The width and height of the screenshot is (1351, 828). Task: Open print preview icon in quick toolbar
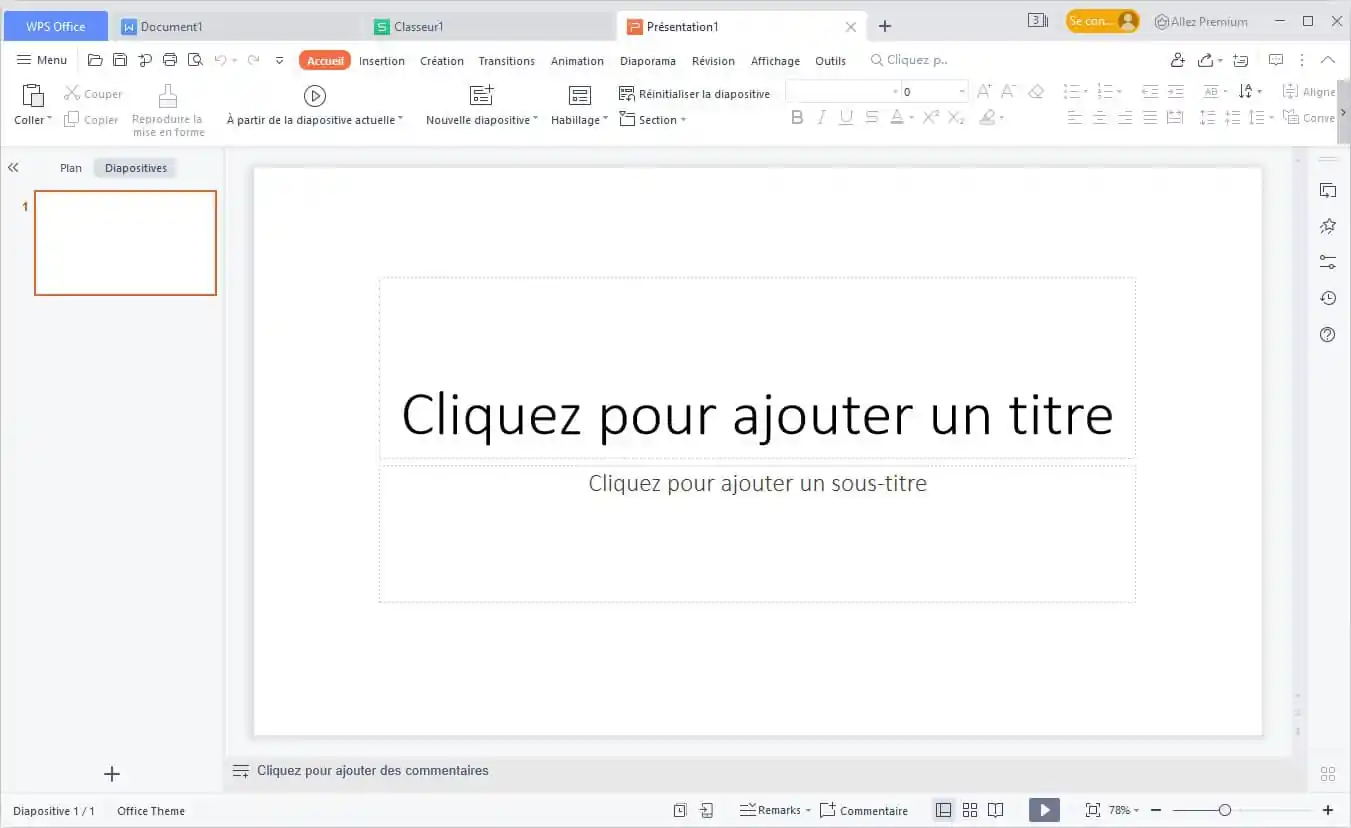tap(195, 60)
